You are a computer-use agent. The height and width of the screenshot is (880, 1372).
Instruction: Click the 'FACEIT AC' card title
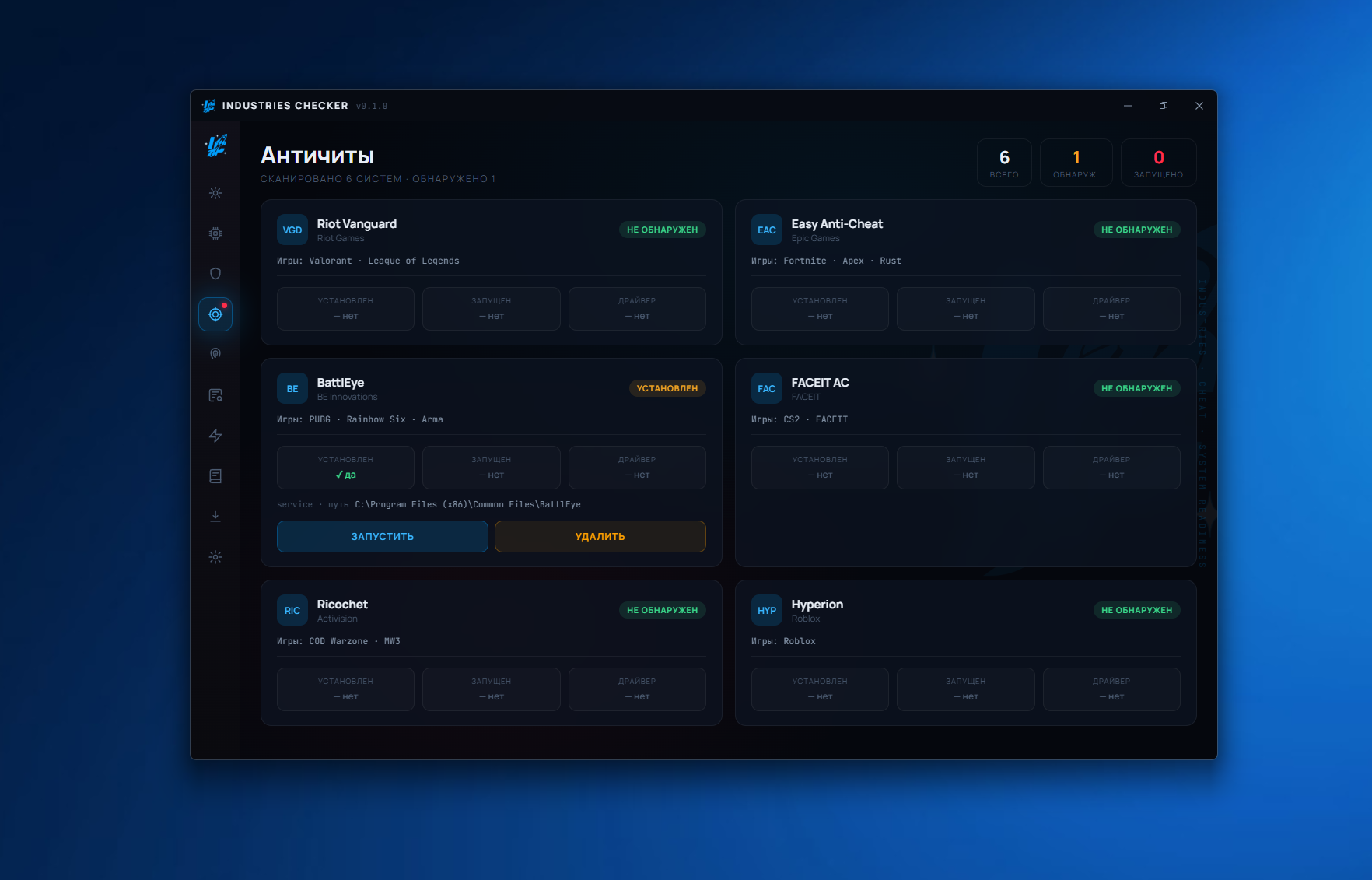(821, 383)
